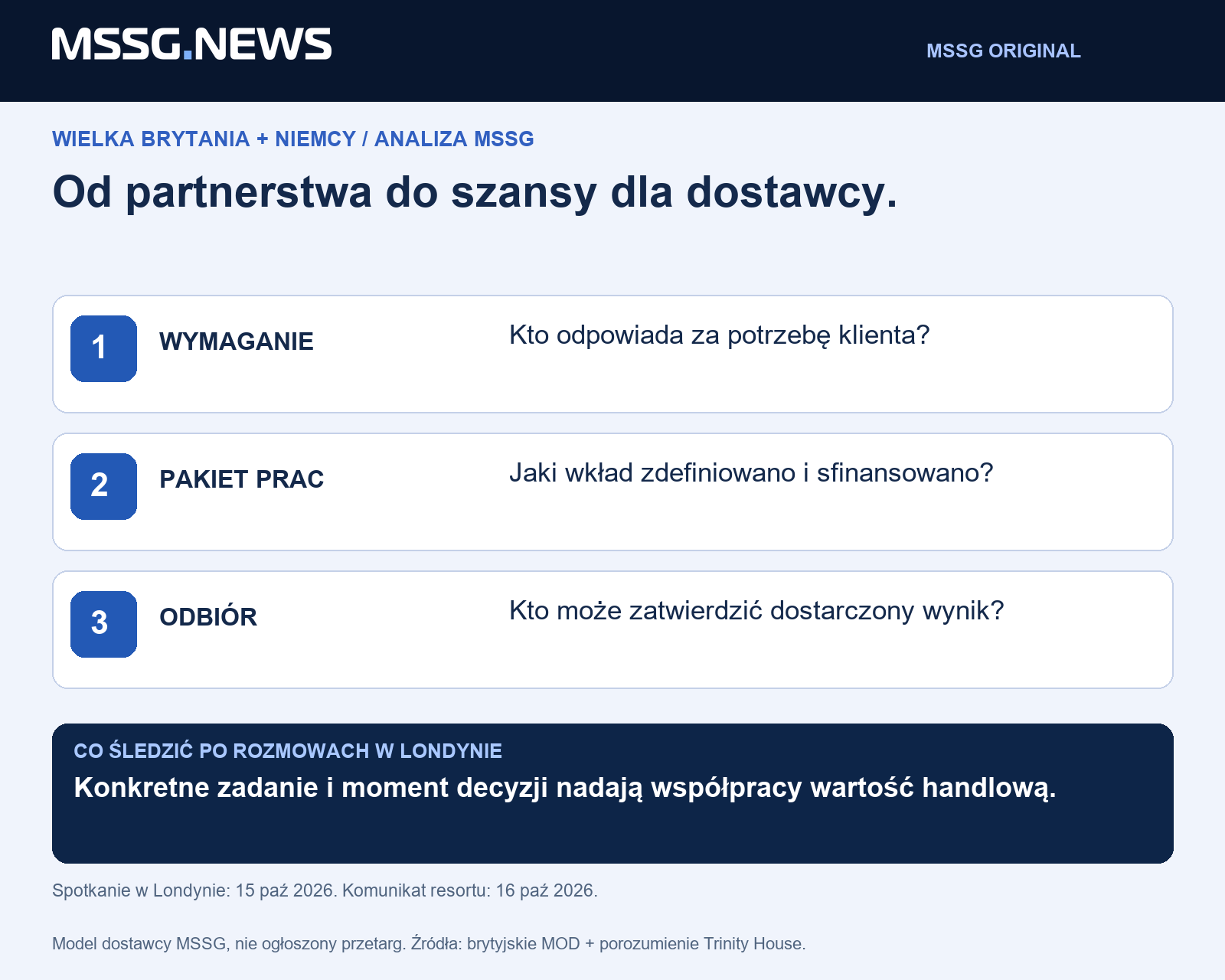Select the WYMAGANIE label

pyautogui.click(x=237, y=341)
